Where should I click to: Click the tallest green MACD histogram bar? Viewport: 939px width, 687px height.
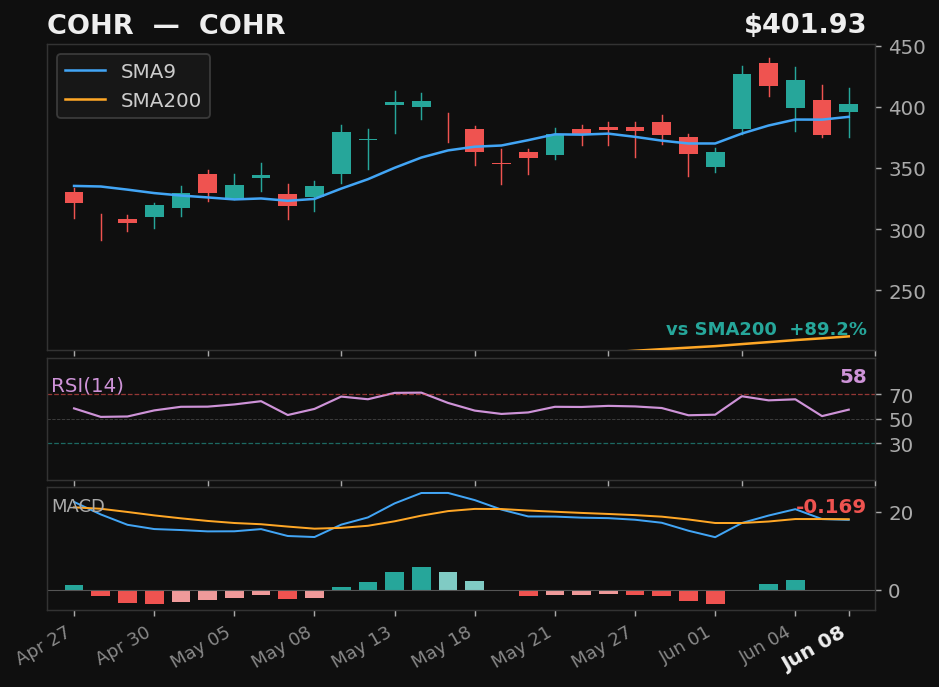[x=422, y=579]
